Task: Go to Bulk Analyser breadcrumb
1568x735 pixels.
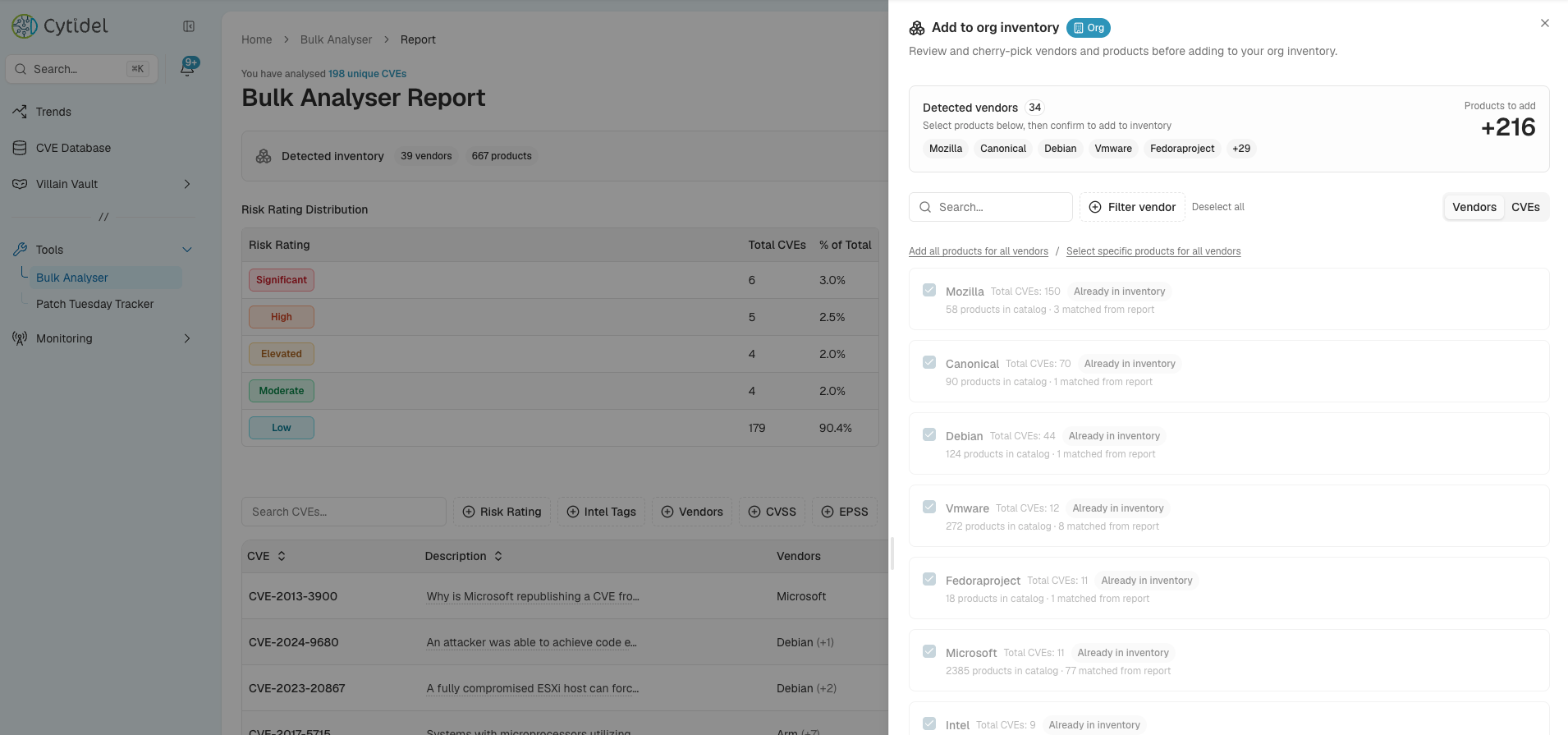Action: click(x=336, y=39)
